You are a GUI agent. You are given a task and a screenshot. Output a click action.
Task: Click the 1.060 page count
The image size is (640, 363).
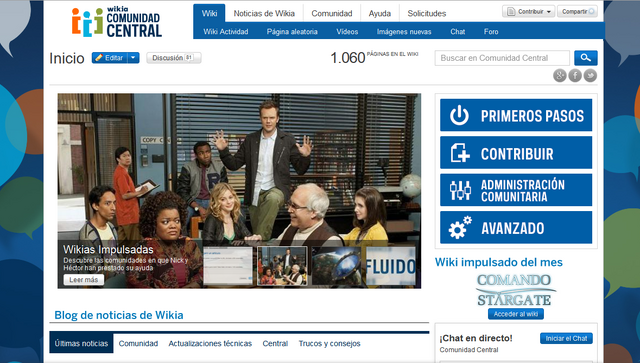point(348,58)
